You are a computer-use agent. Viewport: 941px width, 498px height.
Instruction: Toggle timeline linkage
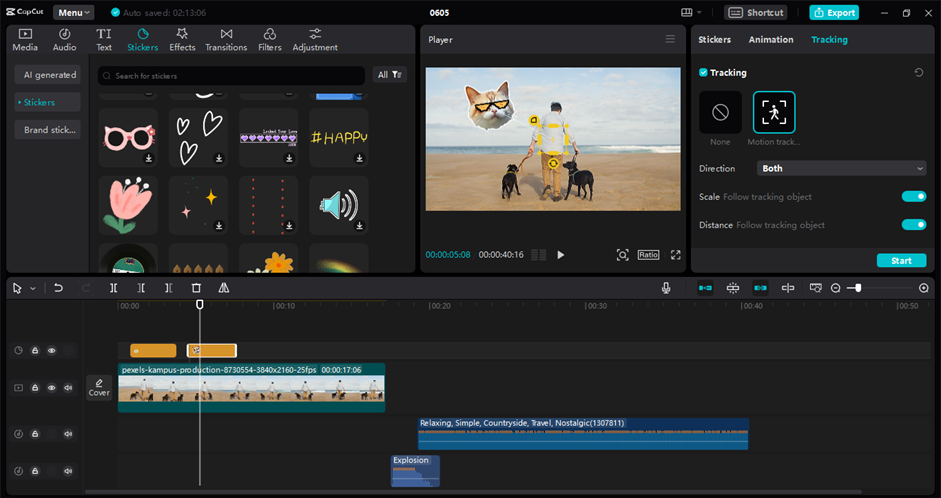pyautogui.click(x=760, y=288)
